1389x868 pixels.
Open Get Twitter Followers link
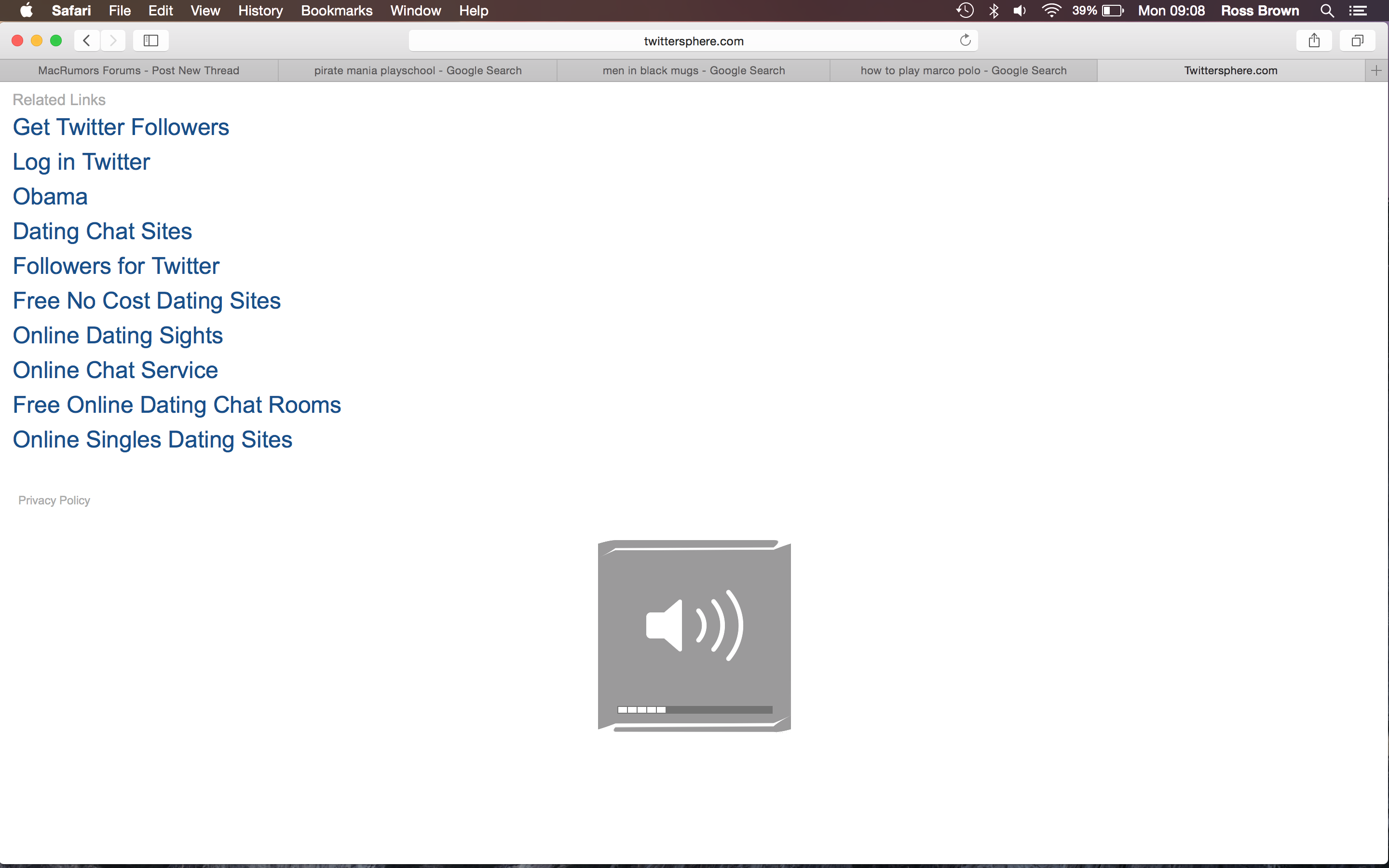click(121, 127)
